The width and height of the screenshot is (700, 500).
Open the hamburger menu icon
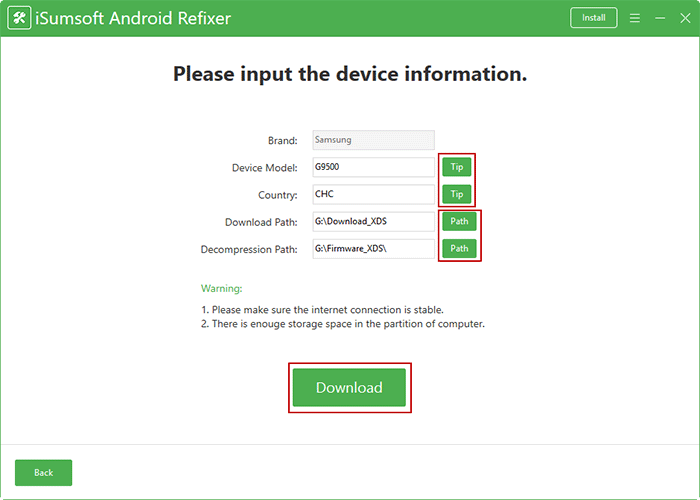tap(635, 18)
